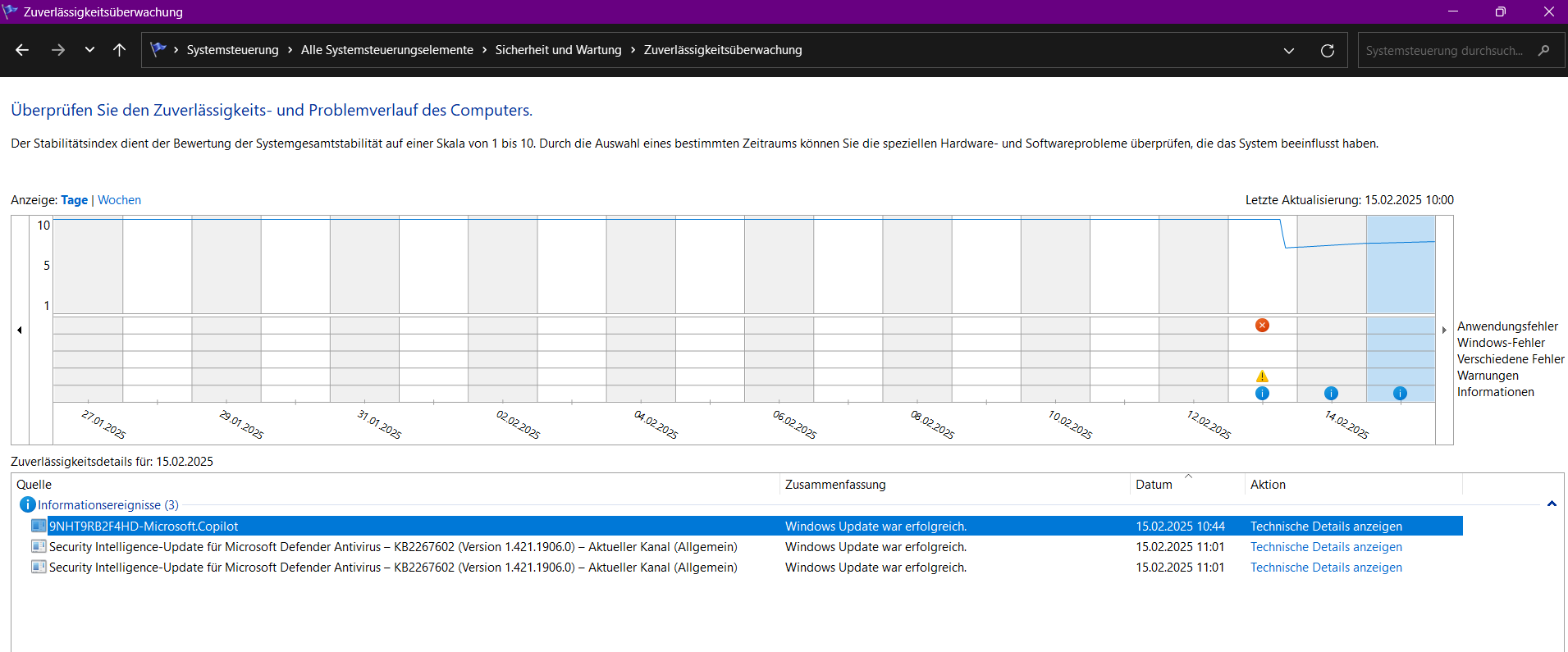This screenshot has width=1568, height=652.
Task: Click the info icon in the highlighted 15.02.2025 column
Action: [1400, 394]
